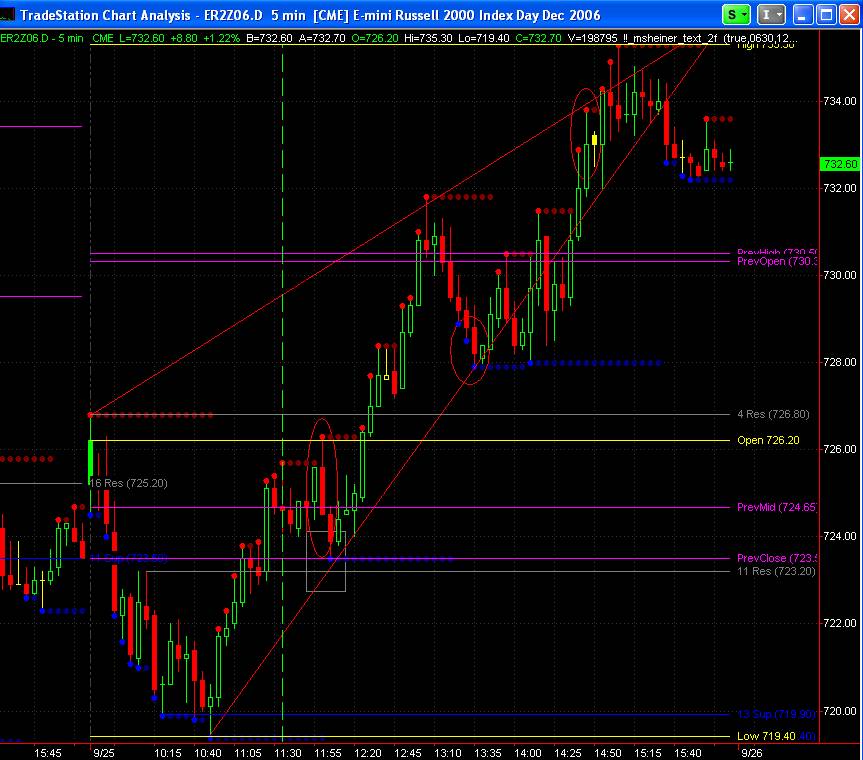This screenshot has width=863, height=760.
Task: Click the 9/26 date label on time axis
Action: 752,753
